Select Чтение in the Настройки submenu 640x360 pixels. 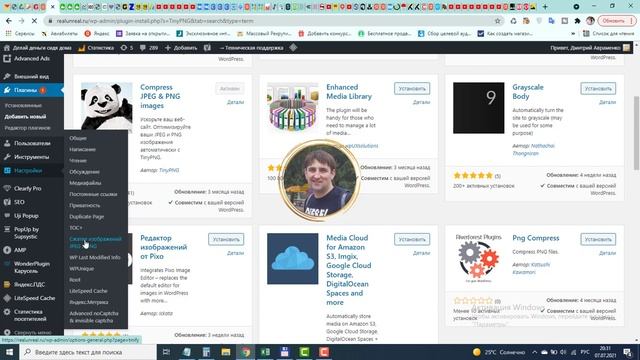tap(78, 161)
